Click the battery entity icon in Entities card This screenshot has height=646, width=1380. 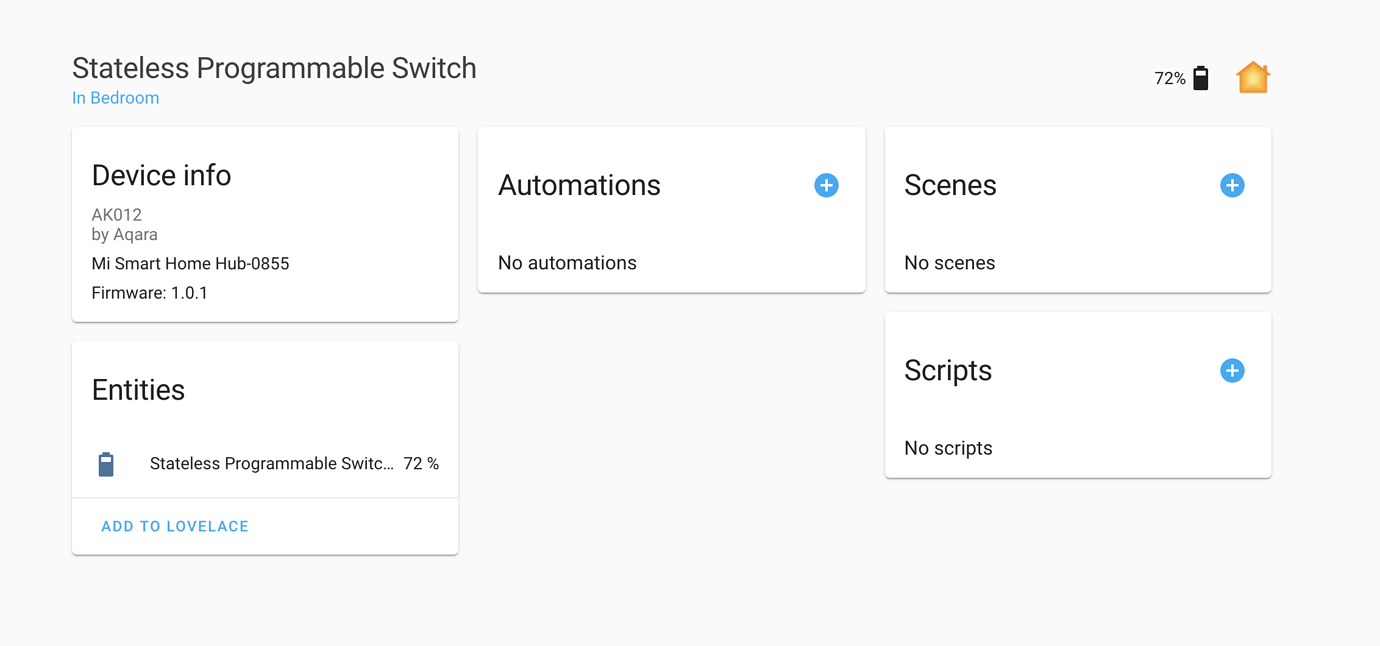(x=106, y=463)
